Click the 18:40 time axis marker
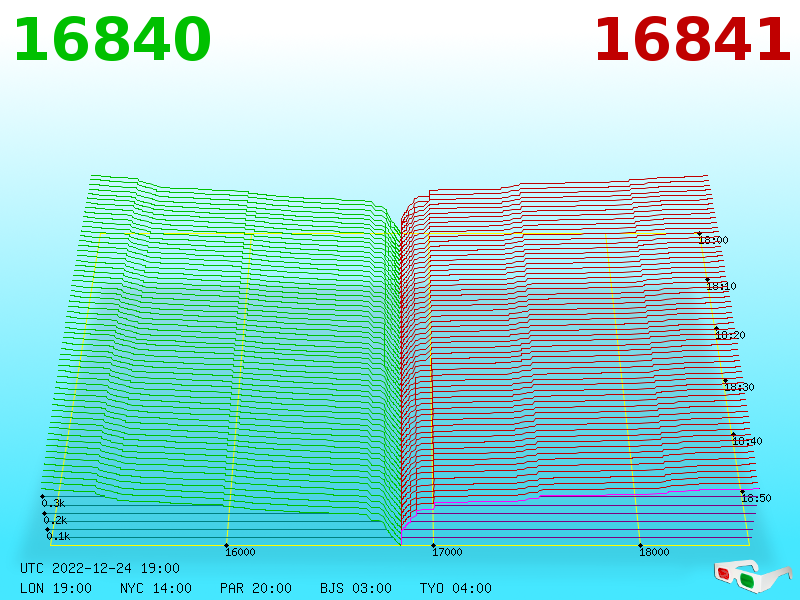The width and height of the screenshot is (800, 600). (x=747, y=441)
